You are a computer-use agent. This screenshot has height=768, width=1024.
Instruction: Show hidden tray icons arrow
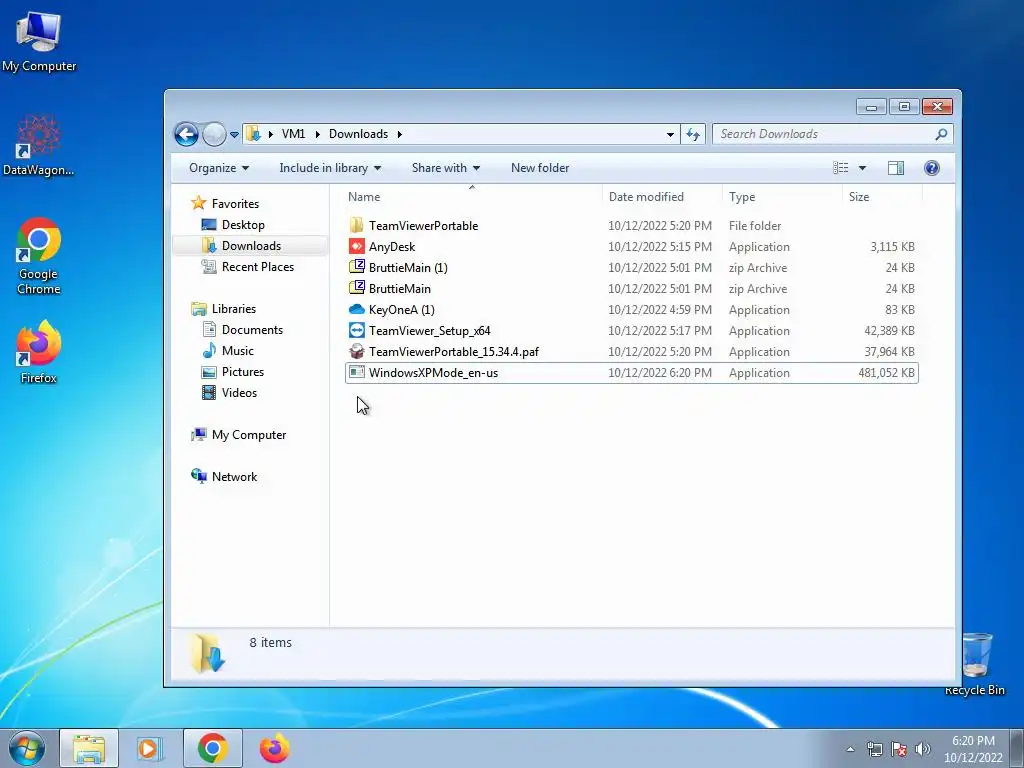pos(850,749)
